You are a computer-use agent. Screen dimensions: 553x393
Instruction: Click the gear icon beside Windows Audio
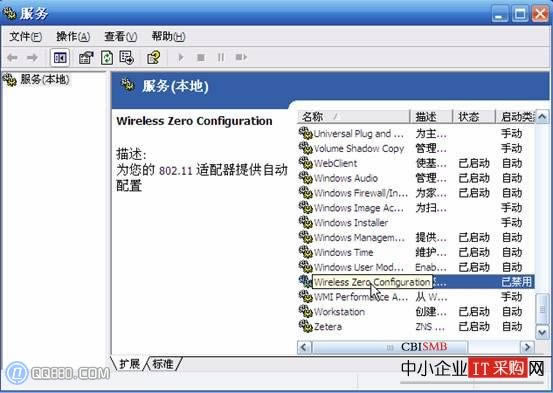[x=305, y=178]
